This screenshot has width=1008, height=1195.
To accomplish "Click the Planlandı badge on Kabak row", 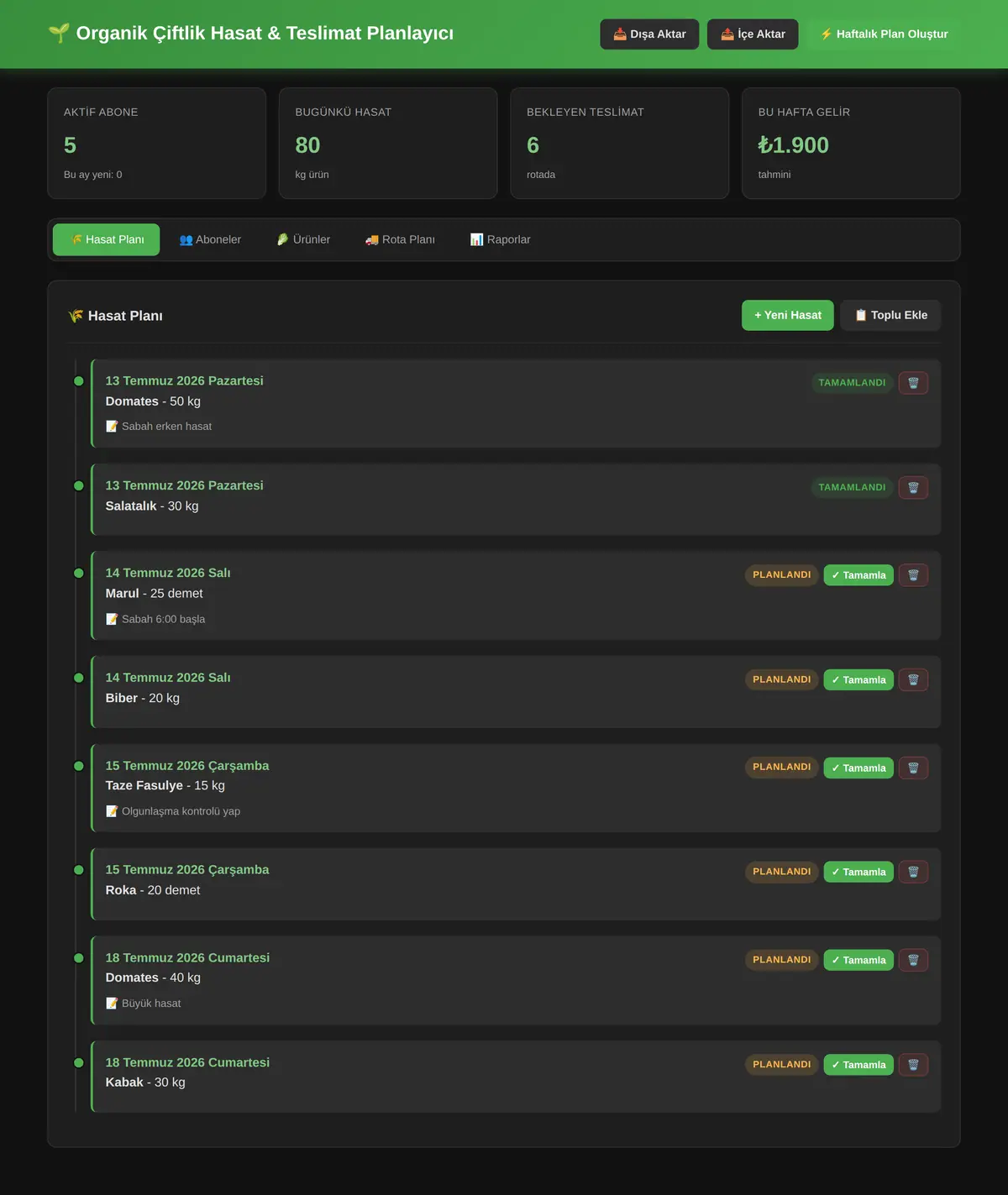I will (782, 1065).
